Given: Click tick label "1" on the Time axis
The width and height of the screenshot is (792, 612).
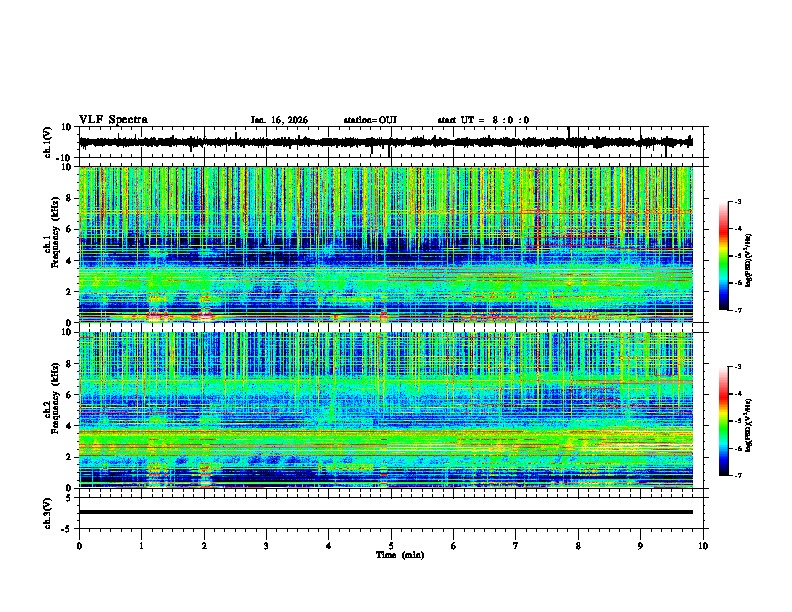Looking at the screenshot, I should (141, 546).
